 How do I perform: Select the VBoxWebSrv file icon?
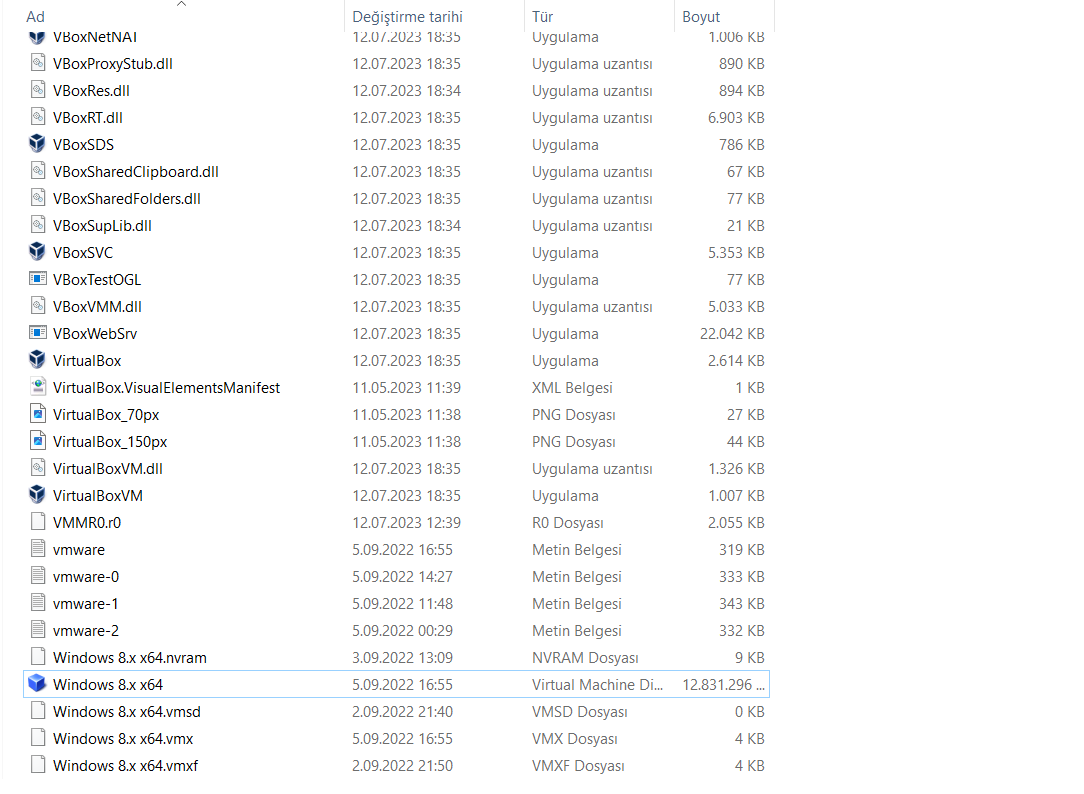pos(37,332)
